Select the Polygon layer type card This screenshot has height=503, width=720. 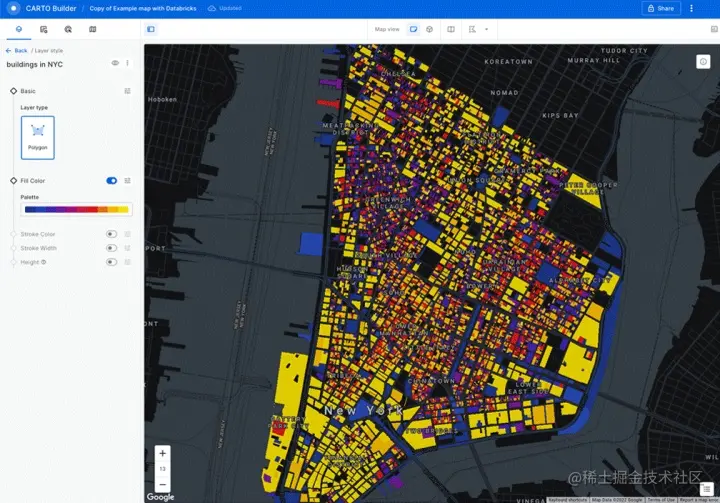pos(38,138)
